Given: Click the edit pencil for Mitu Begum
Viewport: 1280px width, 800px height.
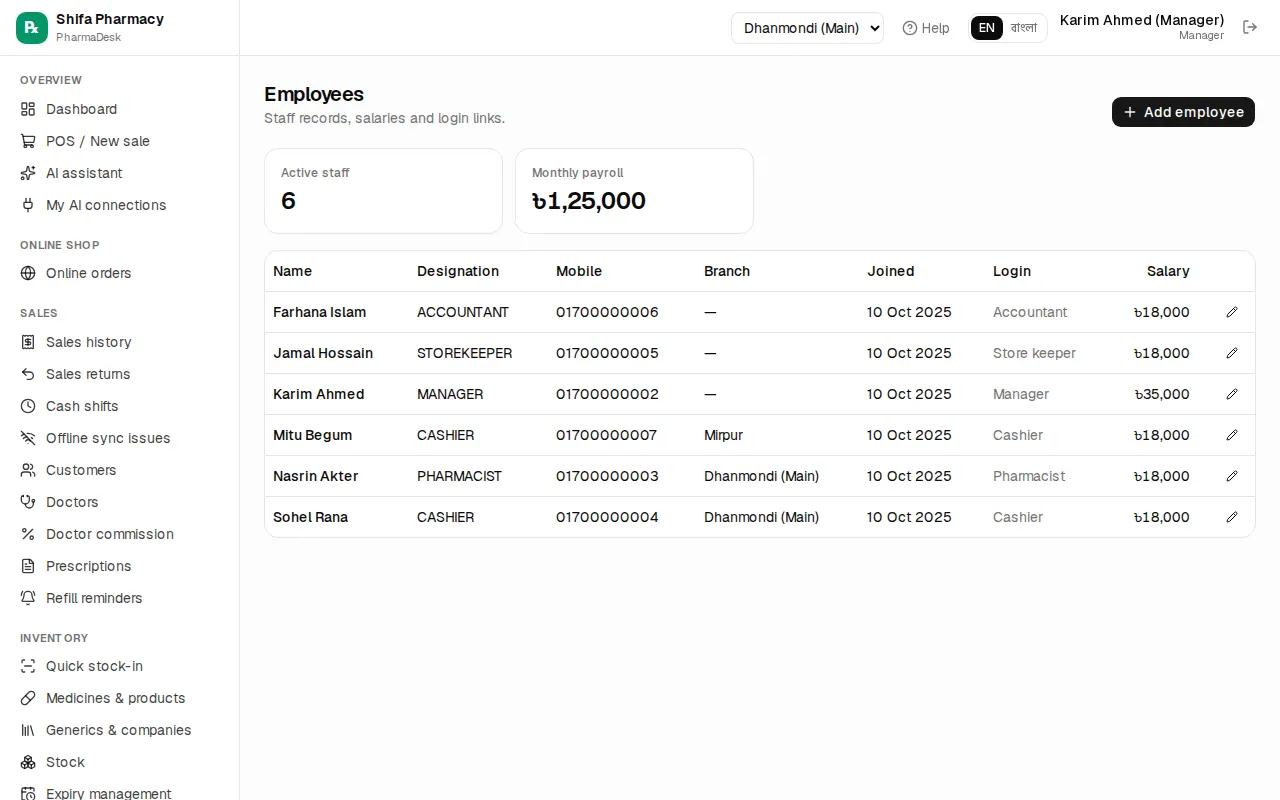Looking at the screenshot, I should 1232,435.
